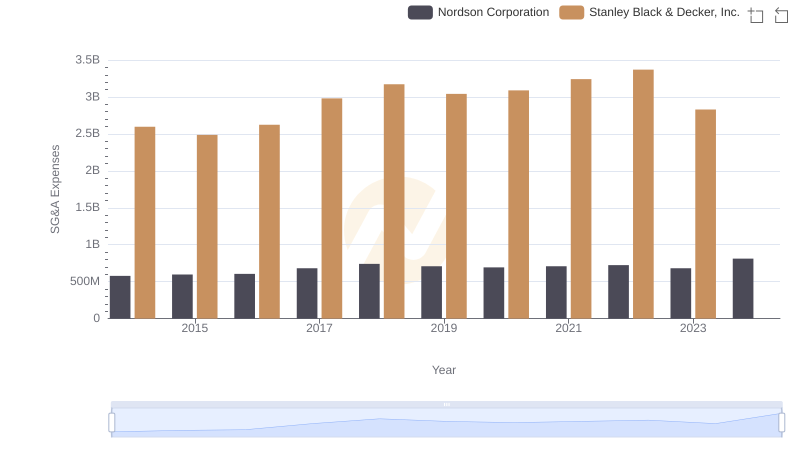Select the Nordson bar for 2018
The image size is (800, 461).
369,291
